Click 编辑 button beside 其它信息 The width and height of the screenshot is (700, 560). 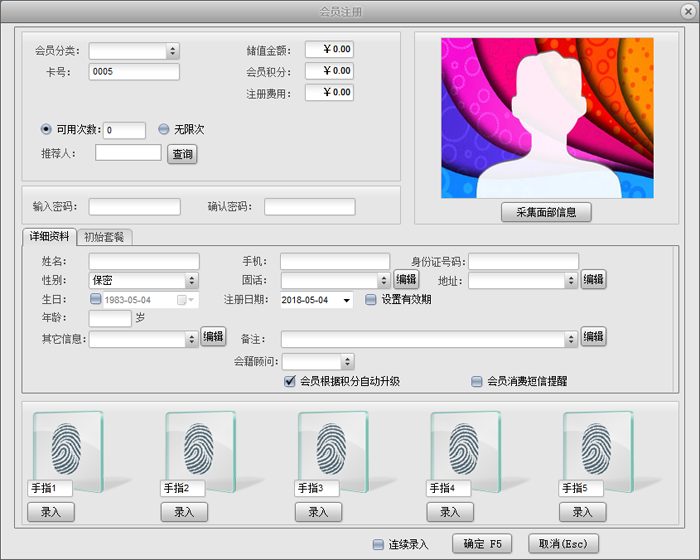(x=213, y=336)
